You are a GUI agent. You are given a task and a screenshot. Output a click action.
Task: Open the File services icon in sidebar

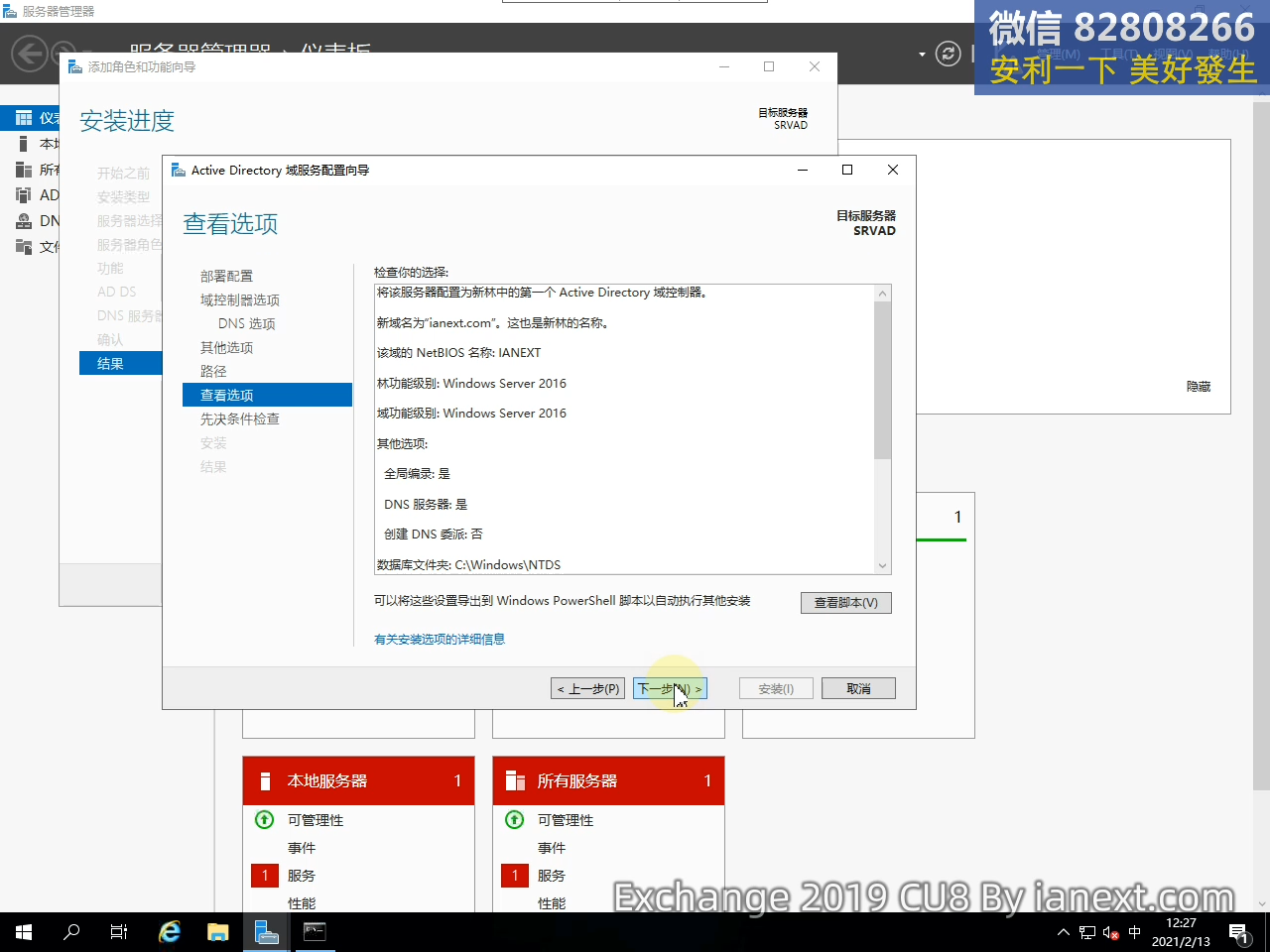pos(24,247)
